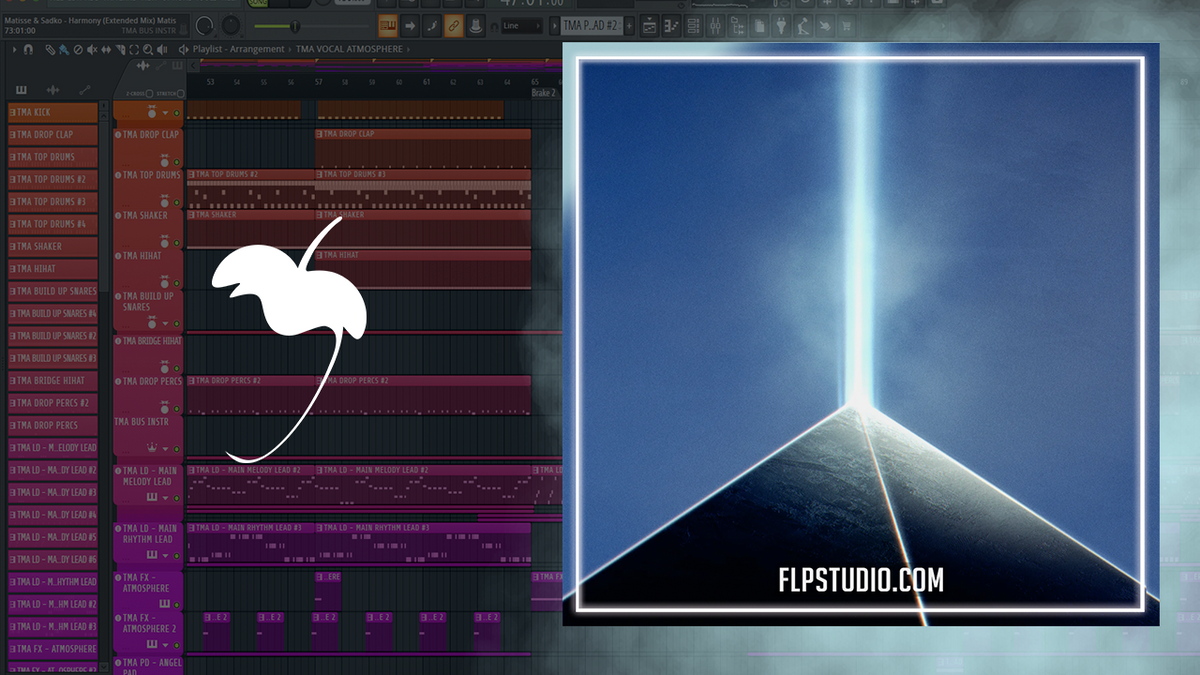Screen dimensions: 1200x675
Task: Enable the STRETCH checkbox
Action: 180,93
